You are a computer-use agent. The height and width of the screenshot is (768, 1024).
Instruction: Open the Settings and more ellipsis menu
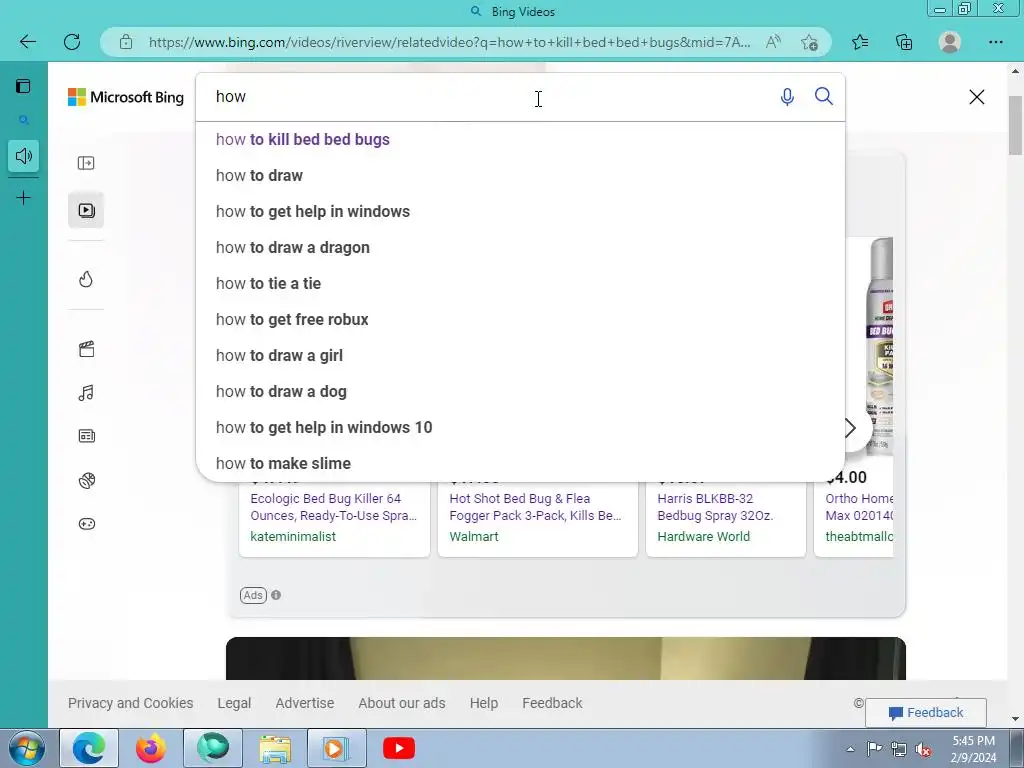tap(995, 42)
